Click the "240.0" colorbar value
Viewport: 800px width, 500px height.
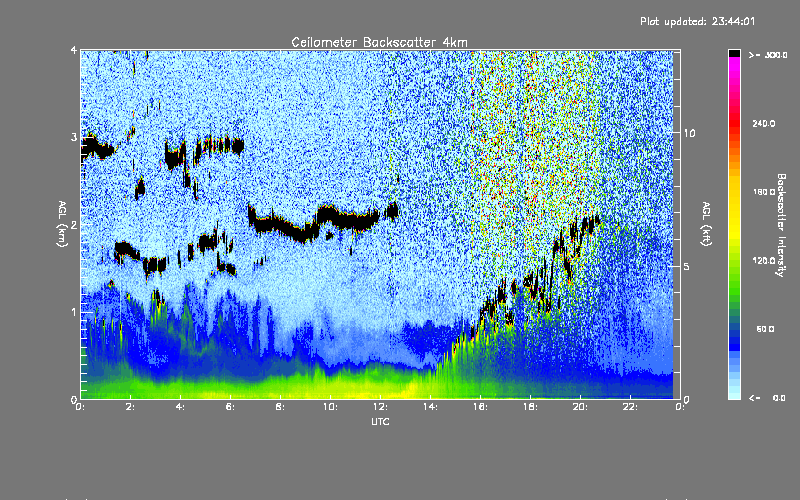coord(764,123)
